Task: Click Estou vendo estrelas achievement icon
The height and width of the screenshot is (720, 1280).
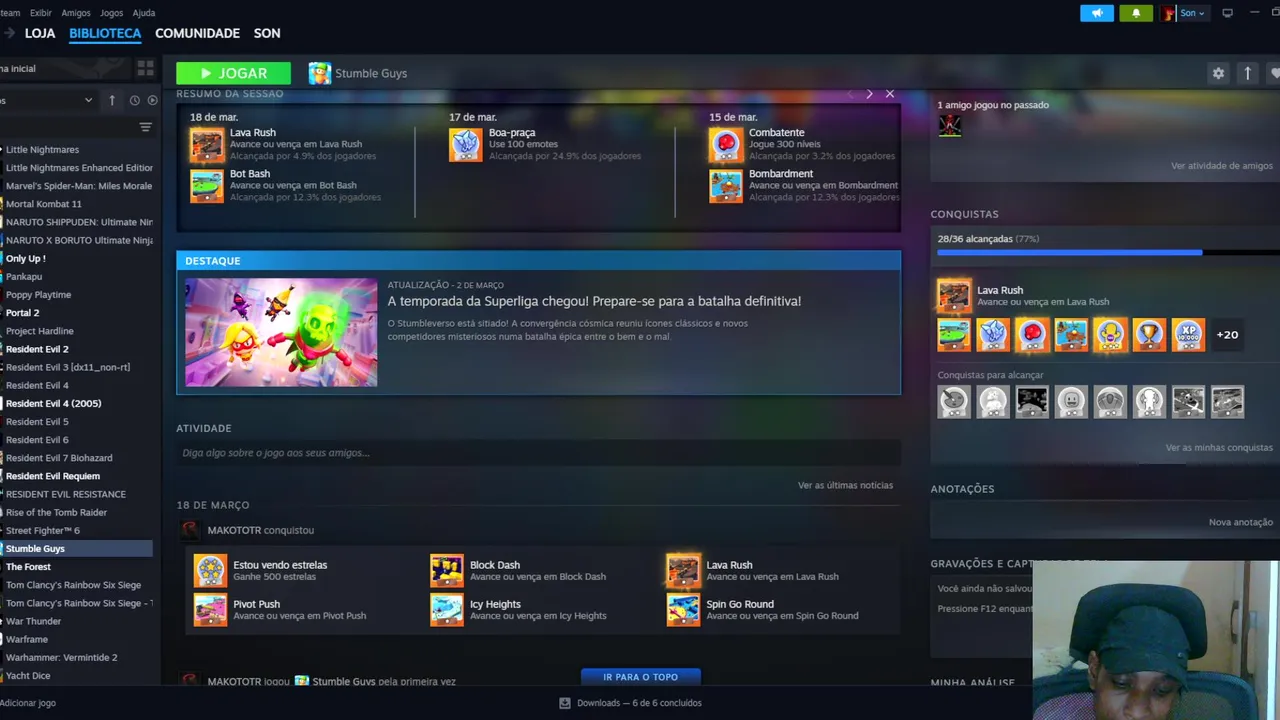Action: pos(210,570)
